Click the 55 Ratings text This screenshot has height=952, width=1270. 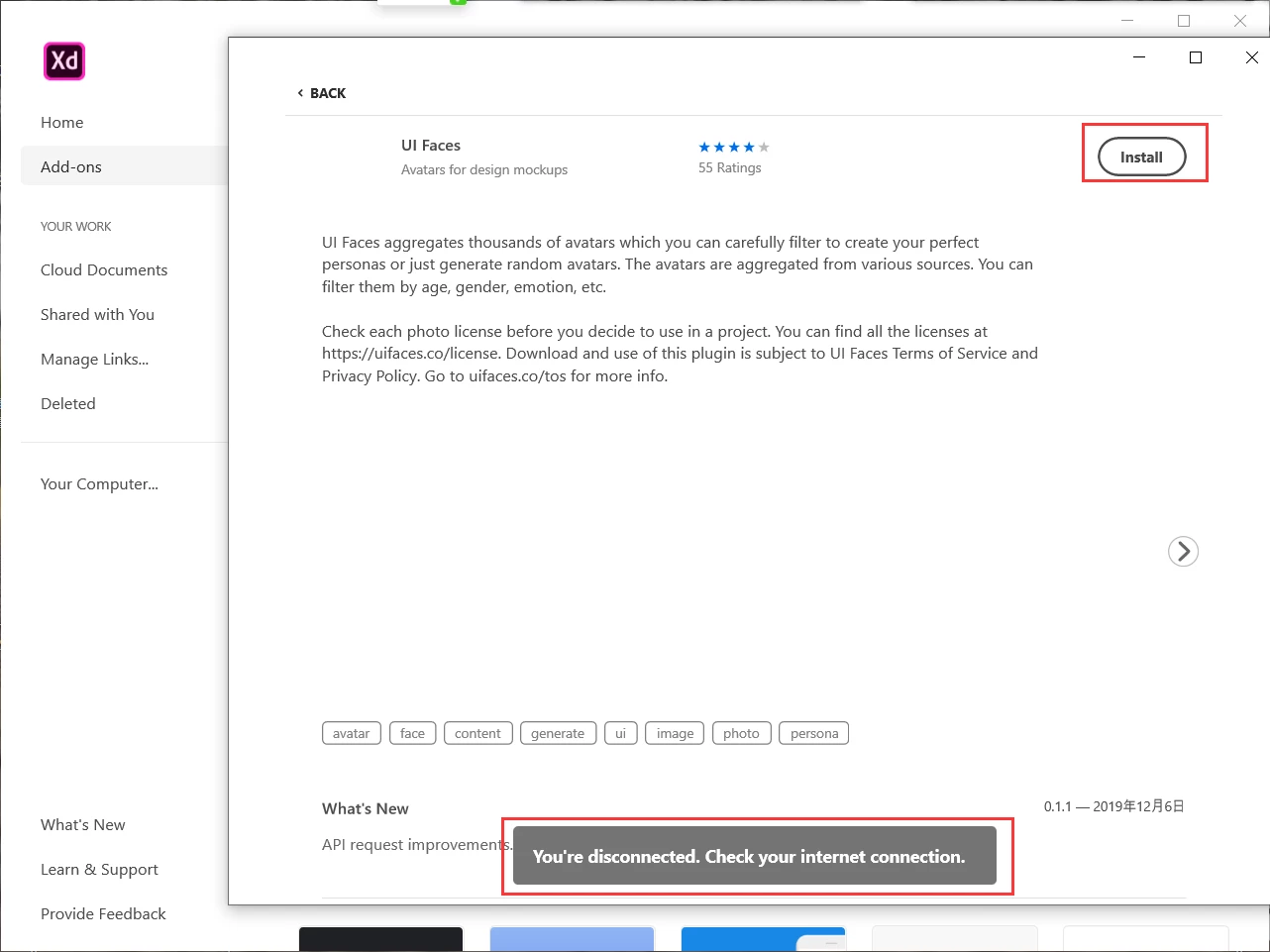(730, 167)
